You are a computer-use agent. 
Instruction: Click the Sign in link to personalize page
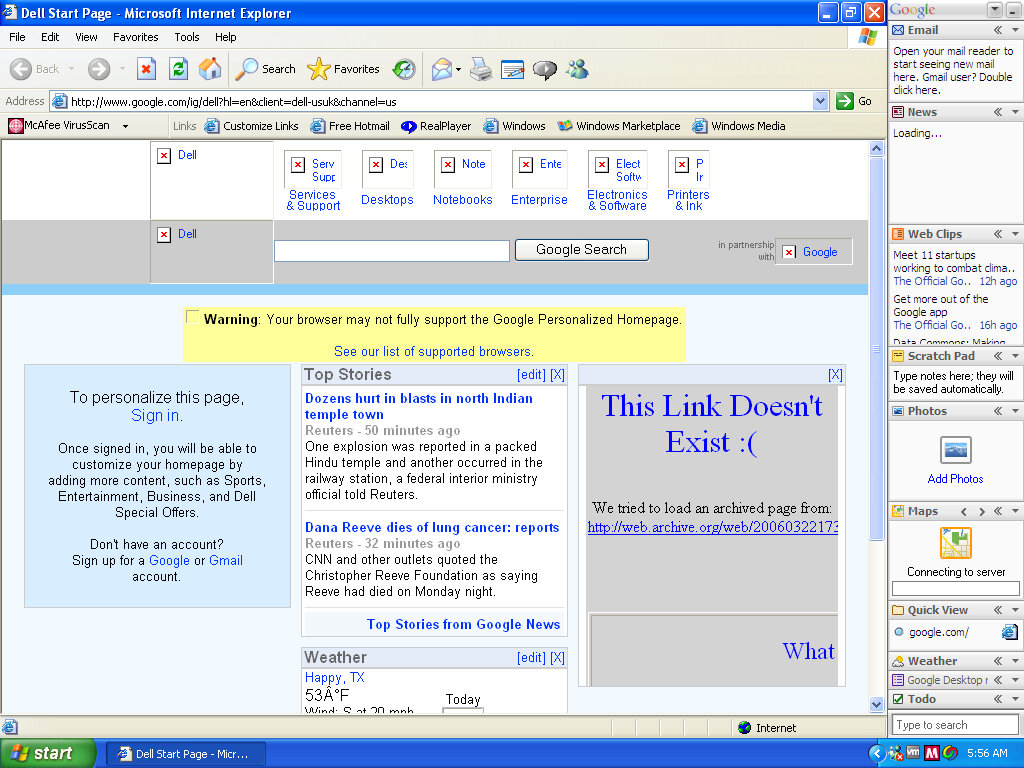(156, 416)
